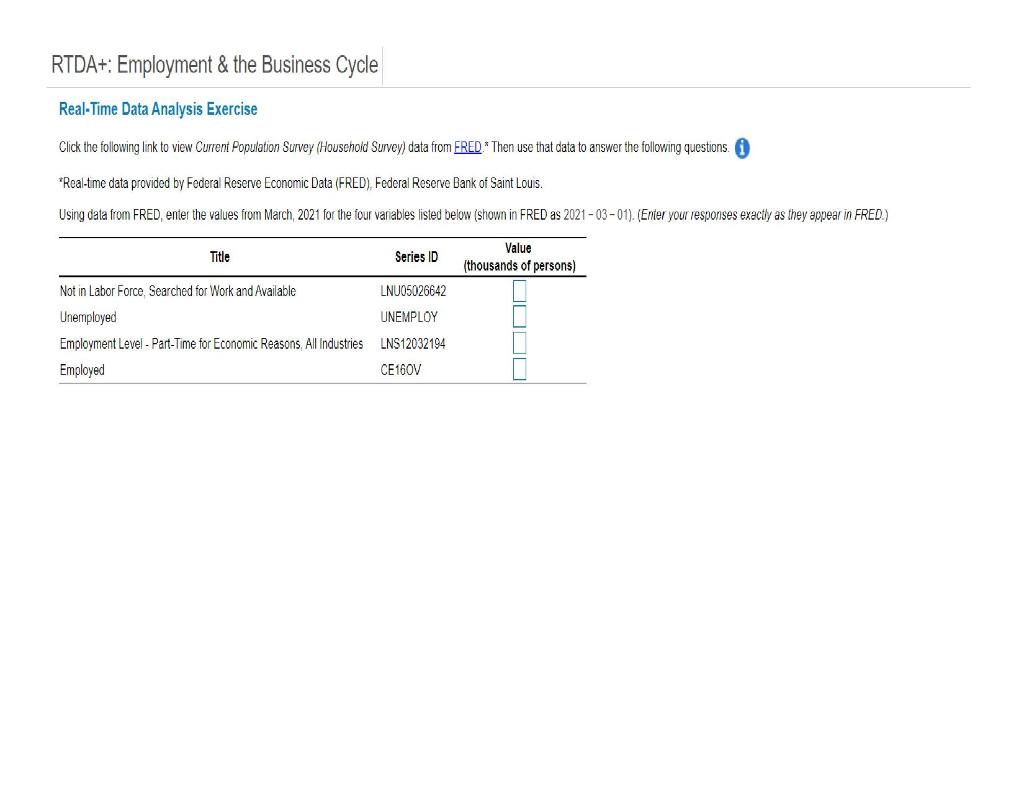
Task: Select the UNEMPLOY series ID text
Action: [408, 317]
